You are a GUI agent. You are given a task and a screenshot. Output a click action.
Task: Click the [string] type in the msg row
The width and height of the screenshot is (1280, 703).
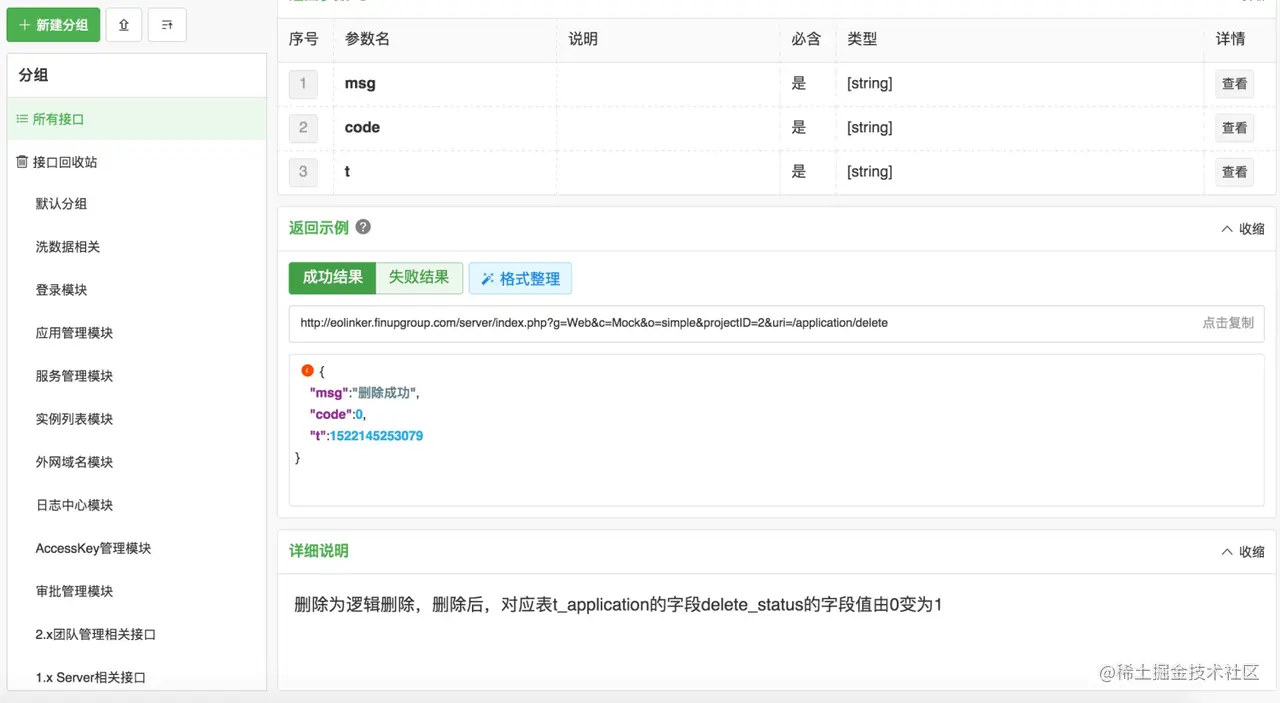(x=869, y=84)
